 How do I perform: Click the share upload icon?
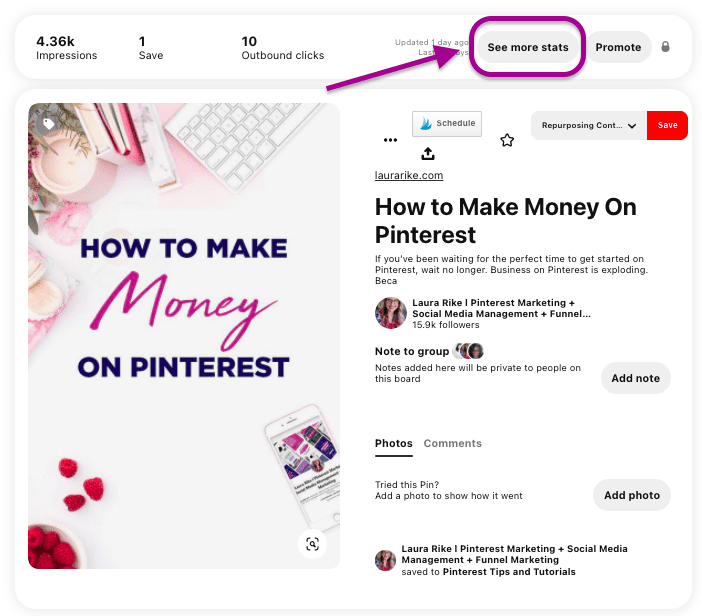coord(428,154)
